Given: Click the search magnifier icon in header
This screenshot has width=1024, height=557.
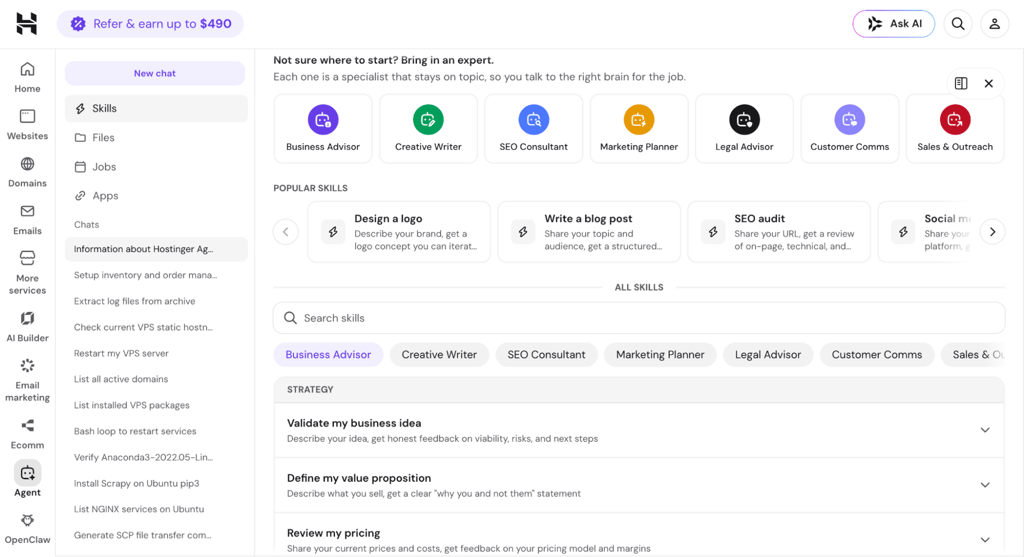Looking at the screenshot, I should tap(958, 24).
